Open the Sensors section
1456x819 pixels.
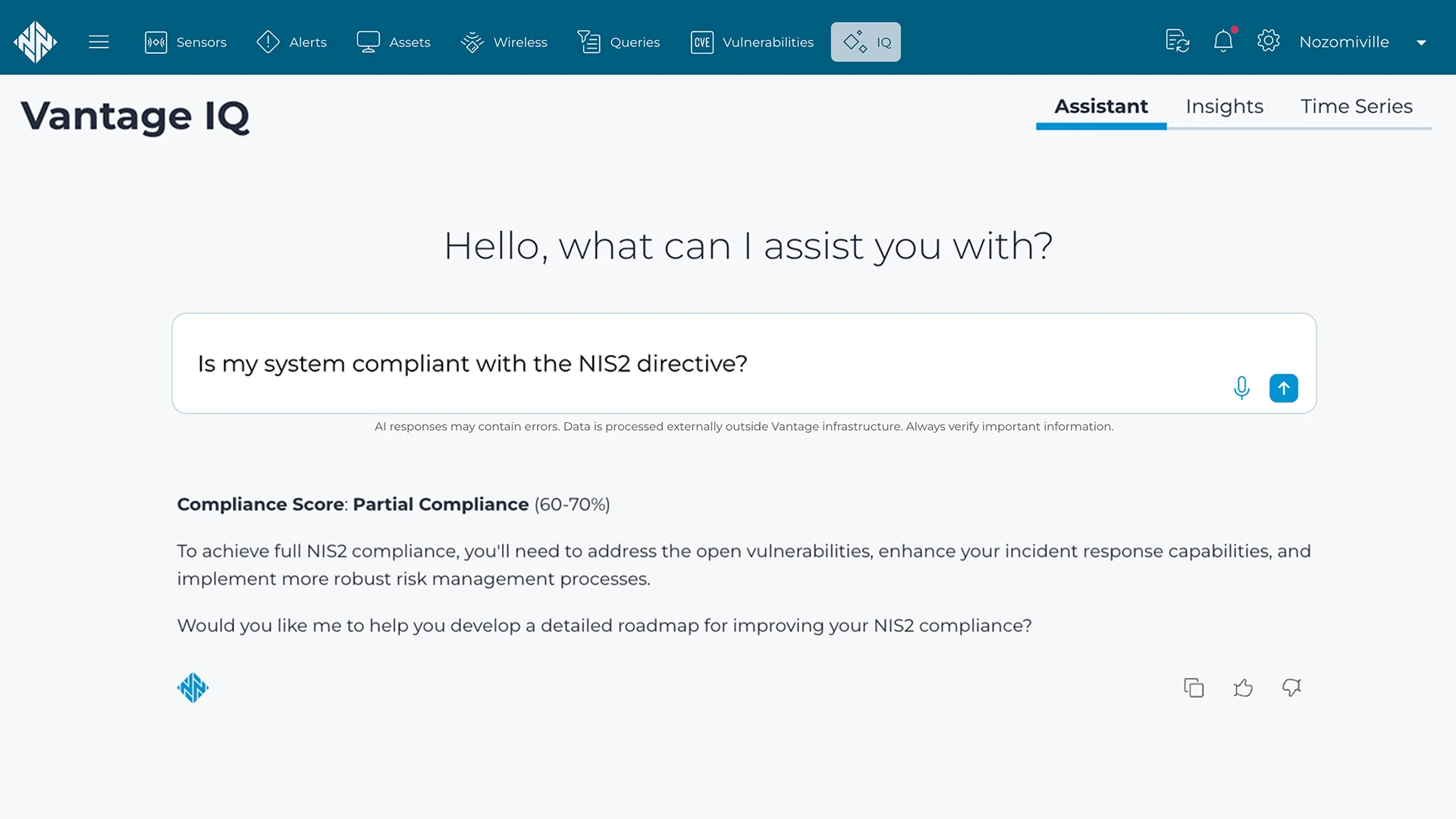[x=186, y=42]
